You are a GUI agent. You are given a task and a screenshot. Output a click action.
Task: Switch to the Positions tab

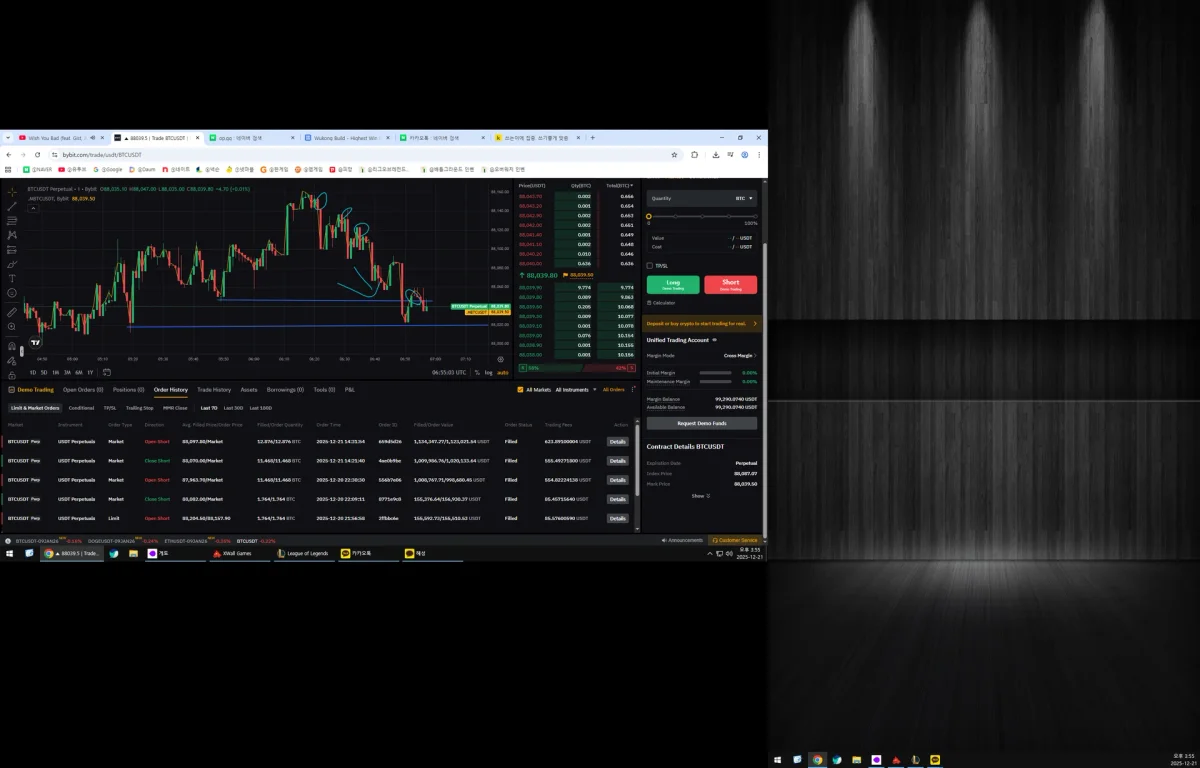pos(129,389)
